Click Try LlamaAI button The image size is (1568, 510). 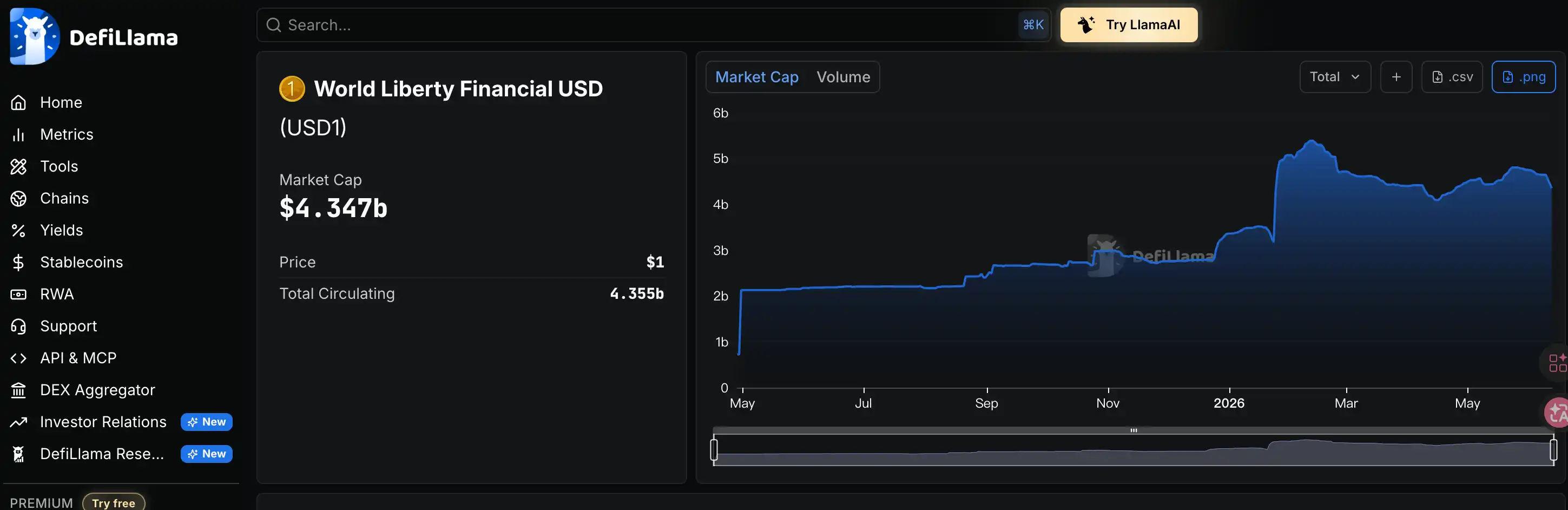click(x=1129, y=25)
